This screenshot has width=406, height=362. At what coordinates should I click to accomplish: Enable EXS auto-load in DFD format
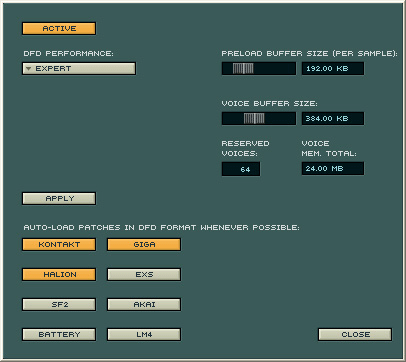(144, 274)
